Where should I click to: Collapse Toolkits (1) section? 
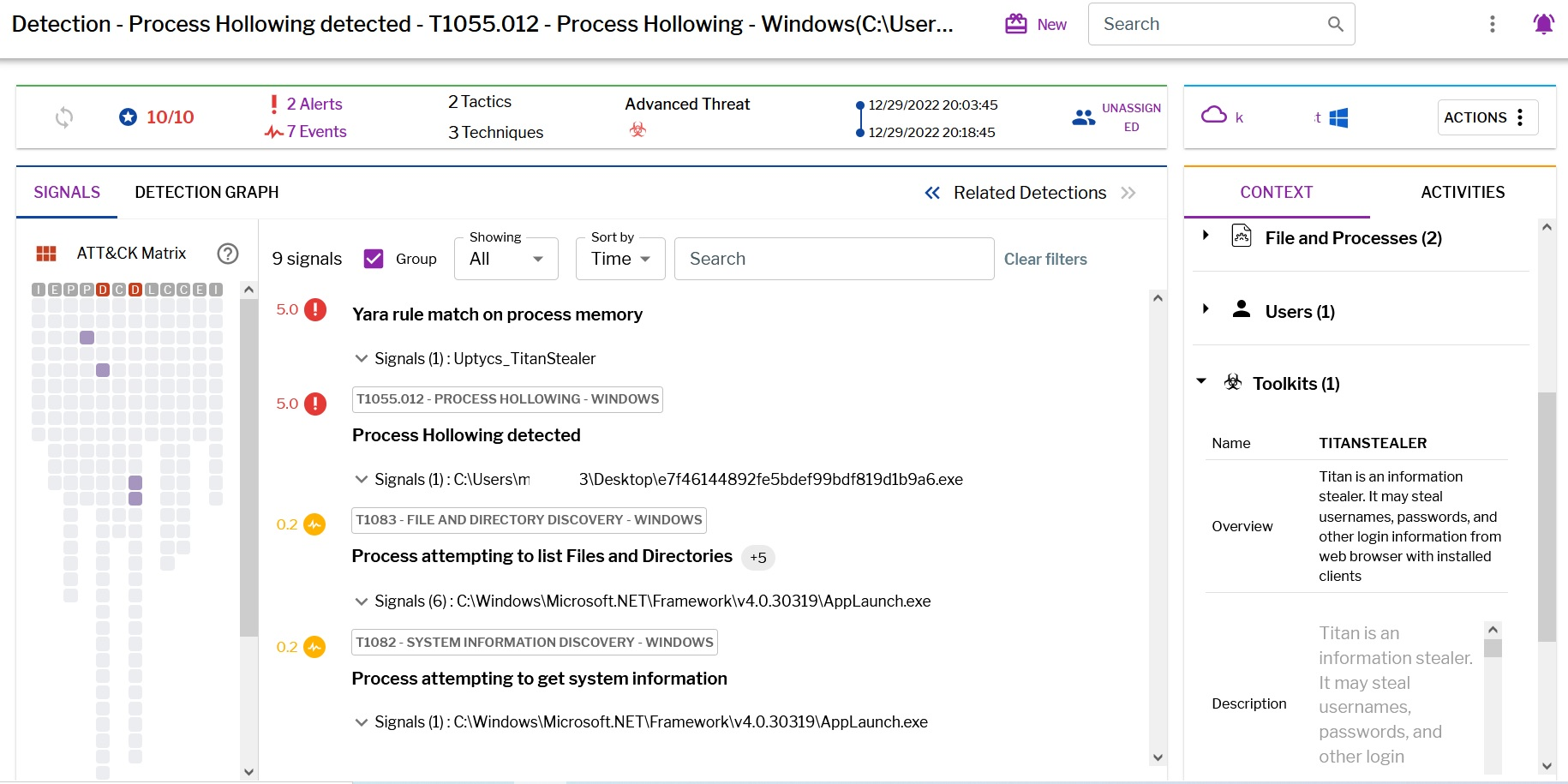[1201, 381]
